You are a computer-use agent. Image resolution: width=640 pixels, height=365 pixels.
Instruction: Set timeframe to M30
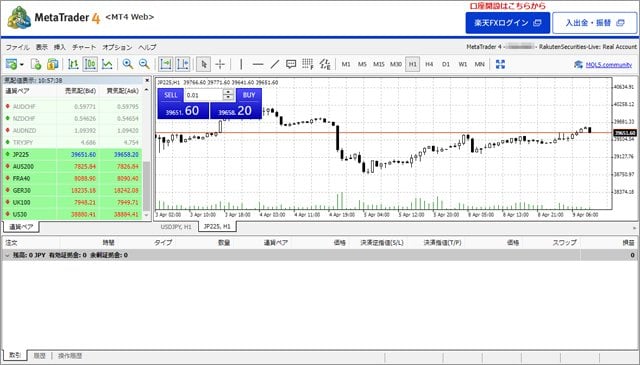tap(396, 64)
